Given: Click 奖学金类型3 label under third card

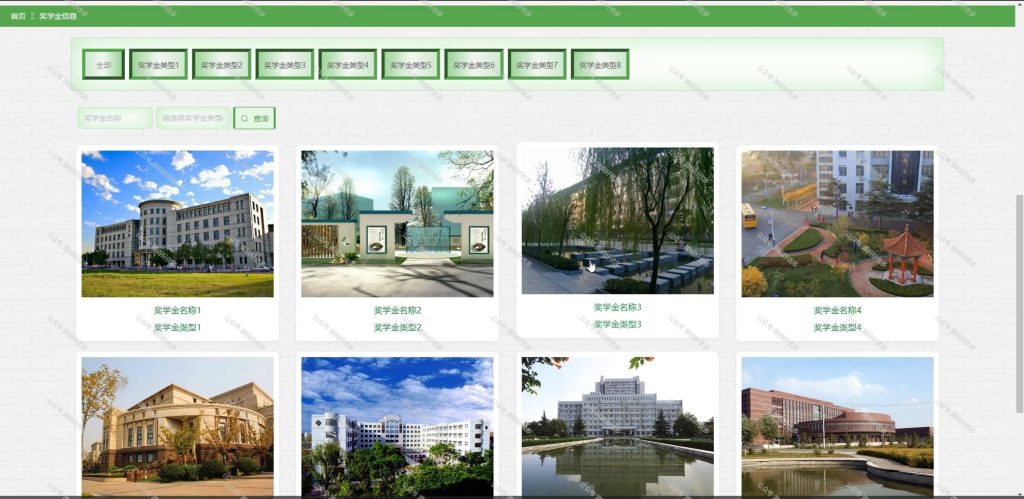Looking at the screenshot, I should (618, 324).
